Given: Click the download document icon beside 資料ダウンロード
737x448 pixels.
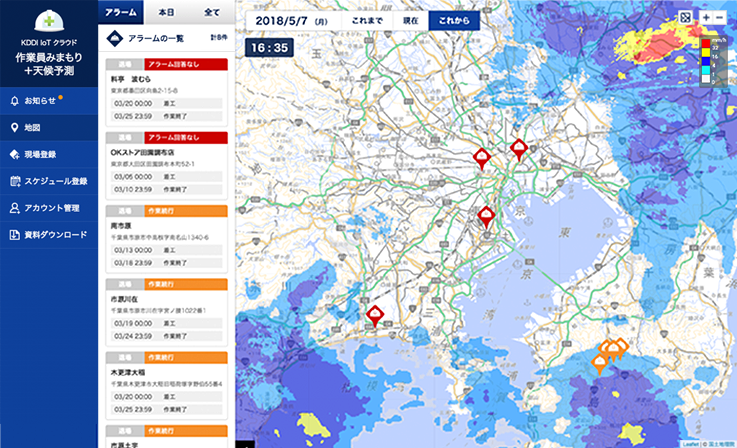Looking at the screenshot, I should [x=15, y=235].
